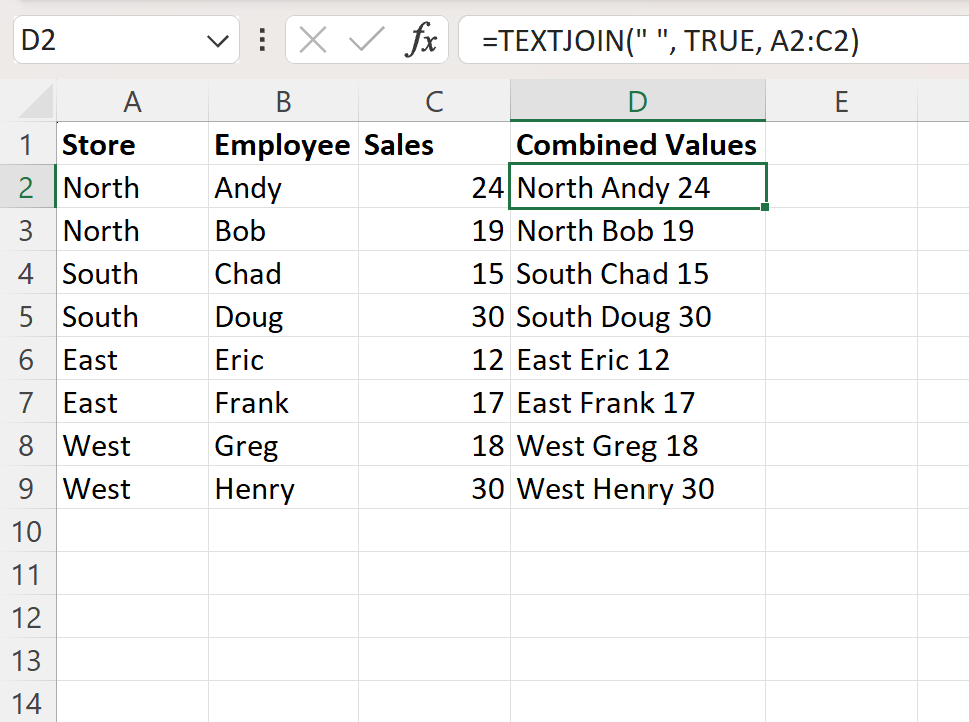Select the Combined Values header cell
969x722 pixels.
coord(638,144)
